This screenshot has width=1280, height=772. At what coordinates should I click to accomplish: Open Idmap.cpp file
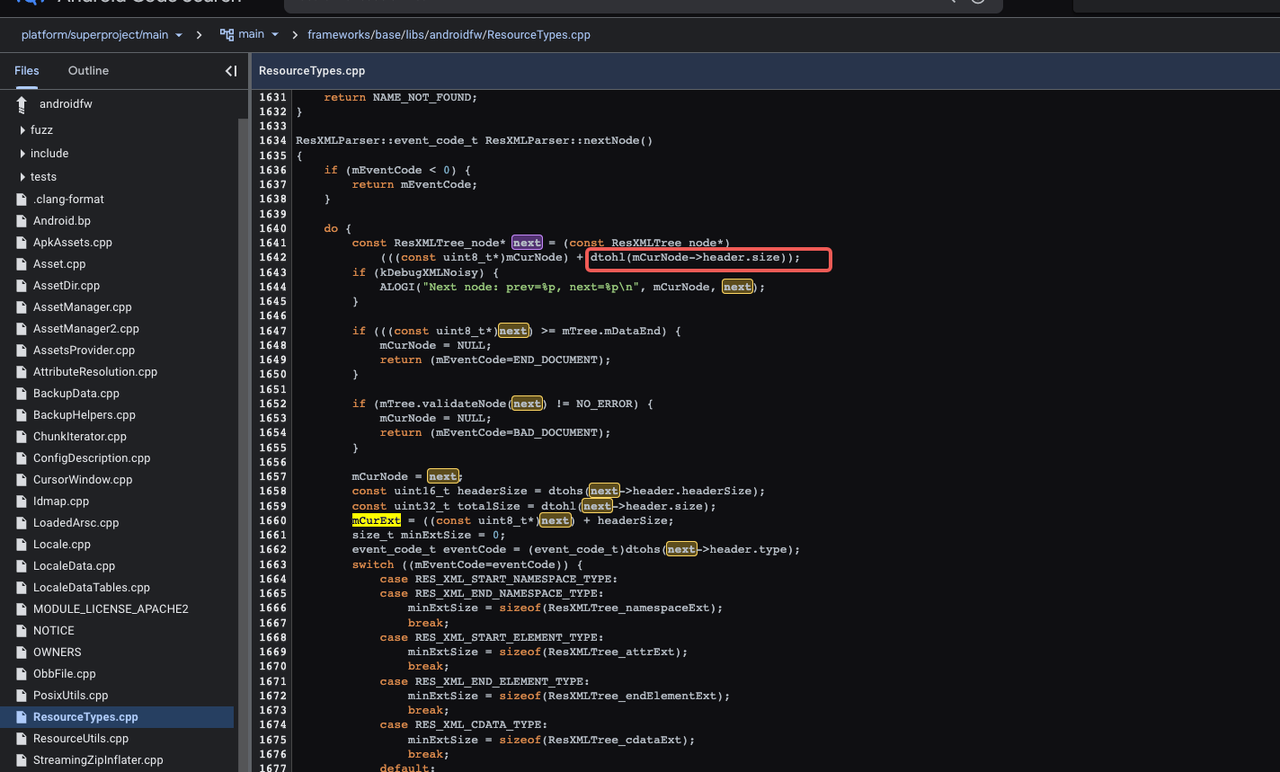tap(61, 502)
